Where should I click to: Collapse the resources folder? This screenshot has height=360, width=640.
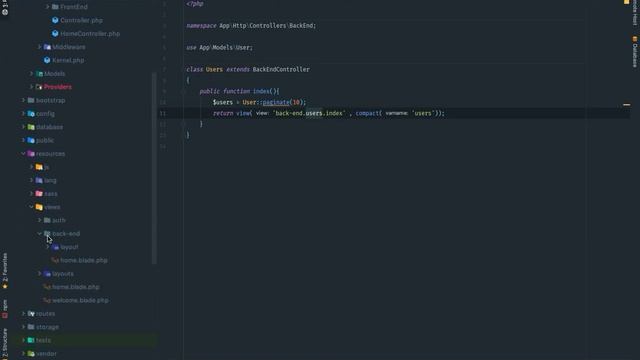click(x=23, y=153)
